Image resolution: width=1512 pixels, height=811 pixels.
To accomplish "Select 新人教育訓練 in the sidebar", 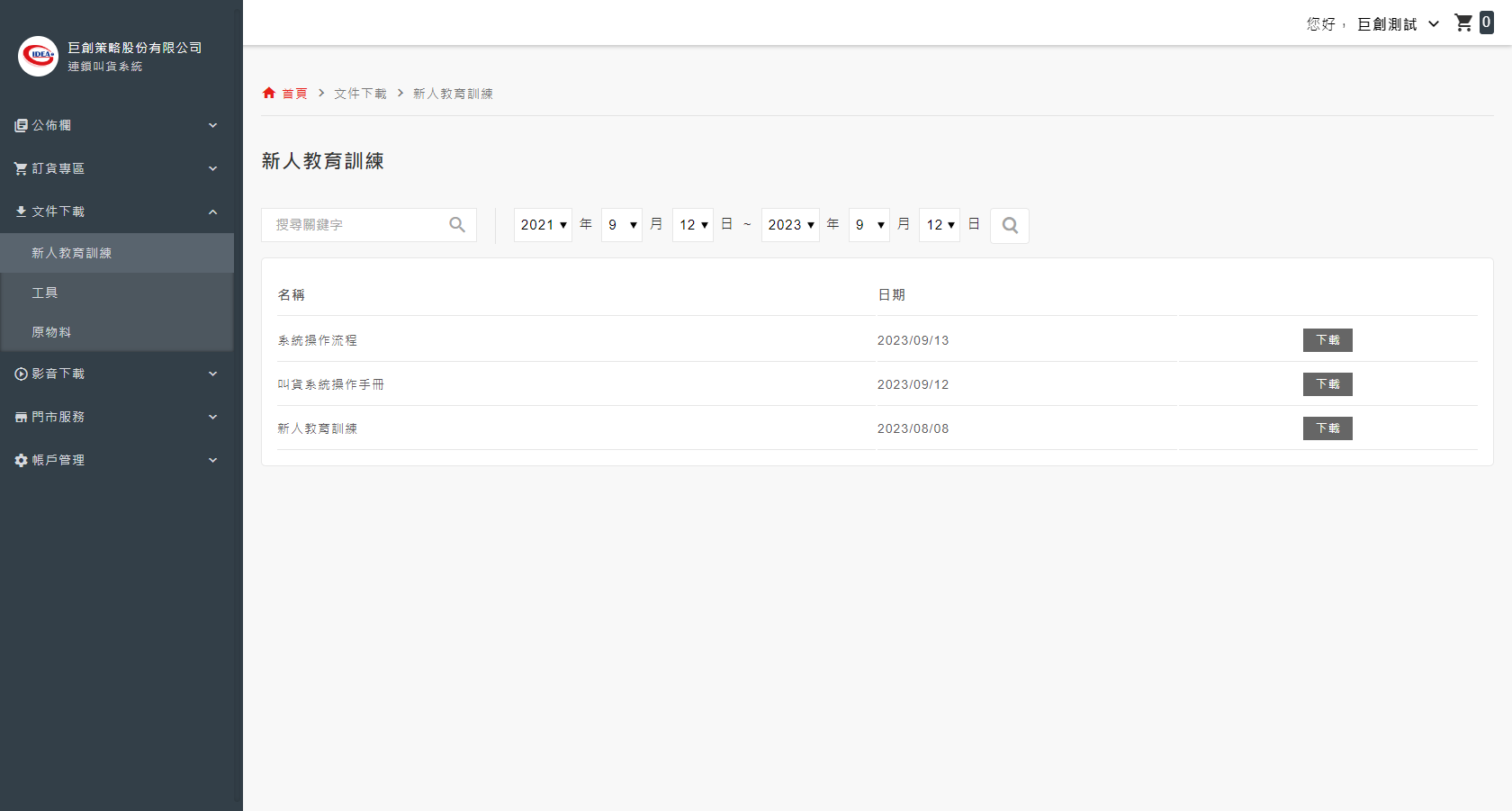I will tap(117, 253).
